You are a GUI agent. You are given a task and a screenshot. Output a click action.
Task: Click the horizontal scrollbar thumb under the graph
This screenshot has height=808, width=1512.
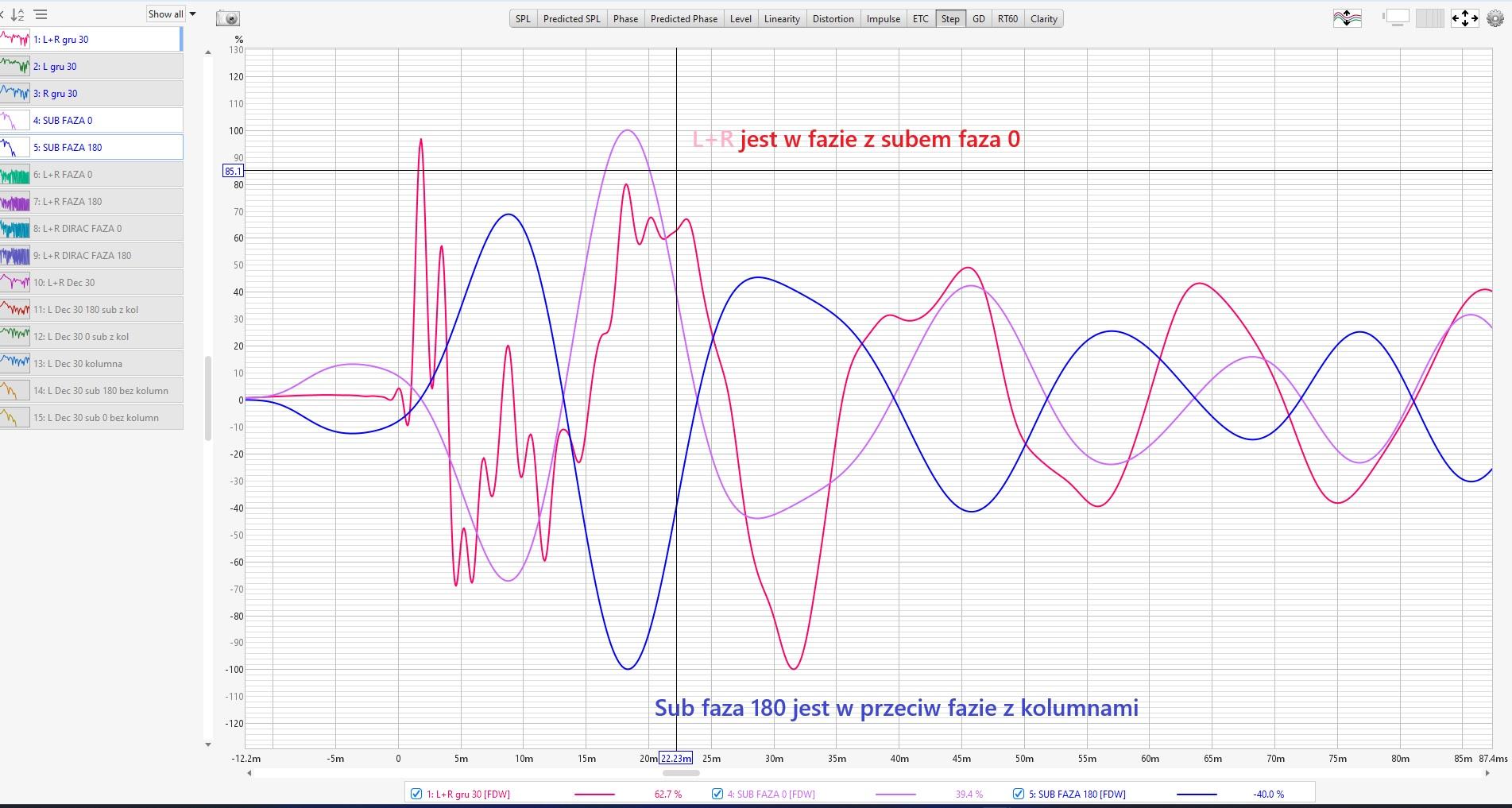pyautogui.click(x=681, y=773)
